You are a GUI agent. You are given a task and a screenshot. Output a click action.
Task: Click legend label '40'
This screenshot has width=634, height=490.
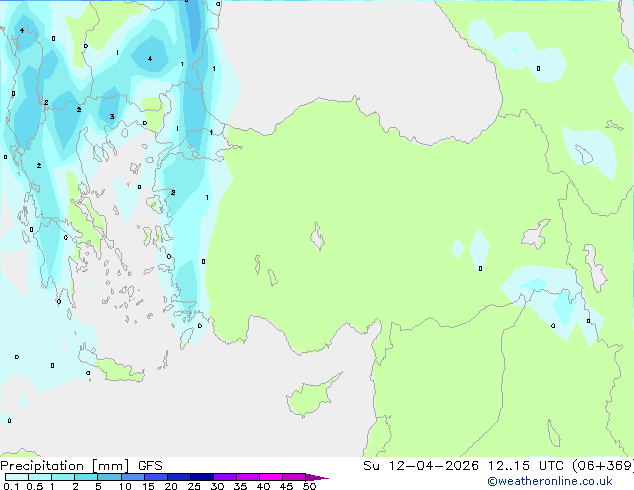(x=263, y=486)
